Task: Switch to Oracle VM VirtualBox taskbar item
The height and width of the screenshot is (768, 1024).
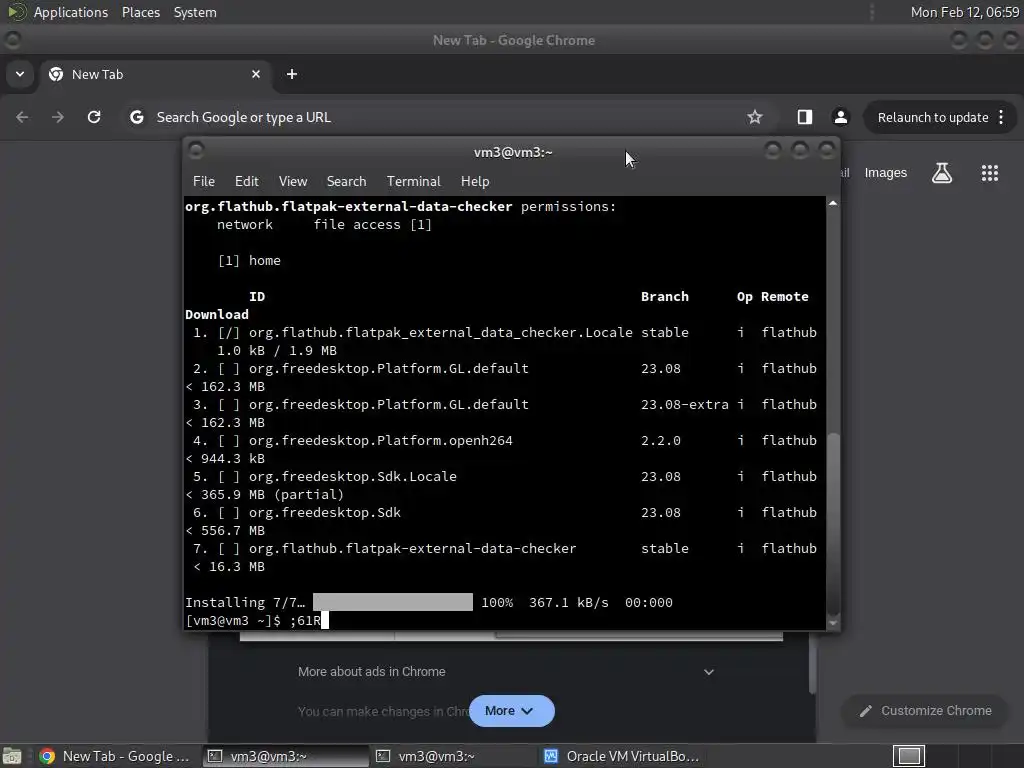Action: pos(620,756)
